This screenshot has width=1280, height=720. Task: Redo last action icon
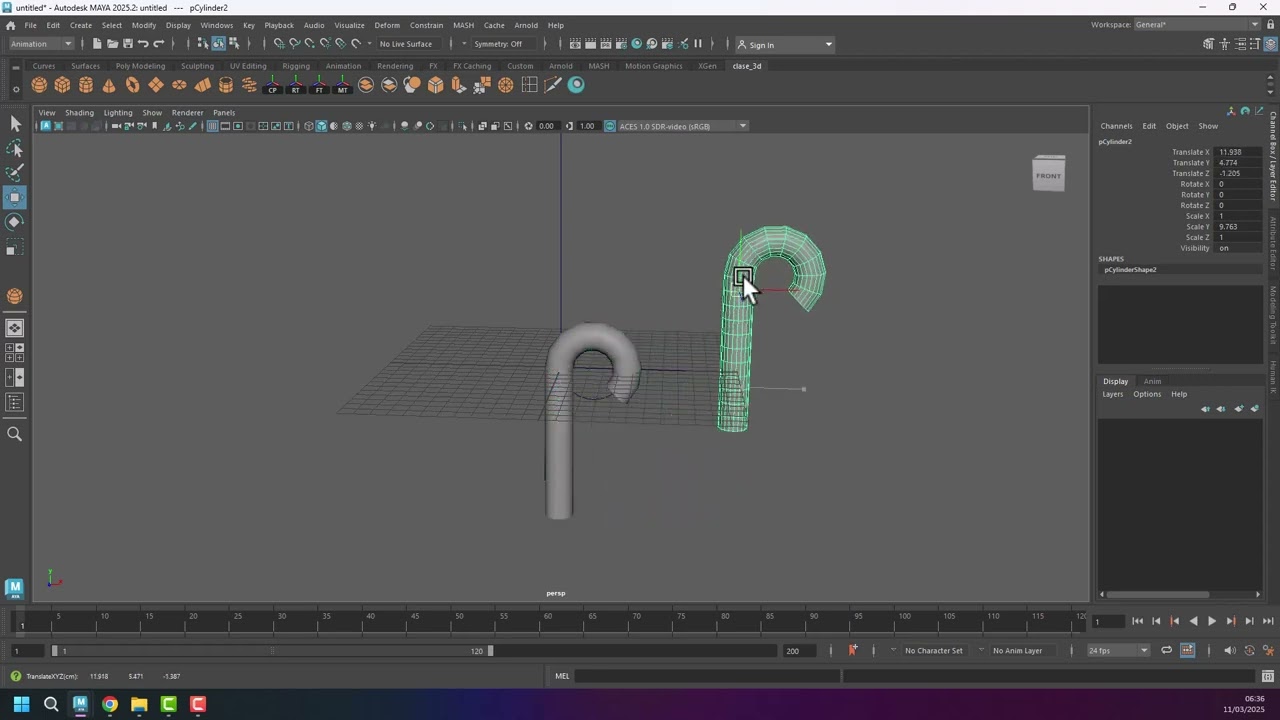point(158,44)
